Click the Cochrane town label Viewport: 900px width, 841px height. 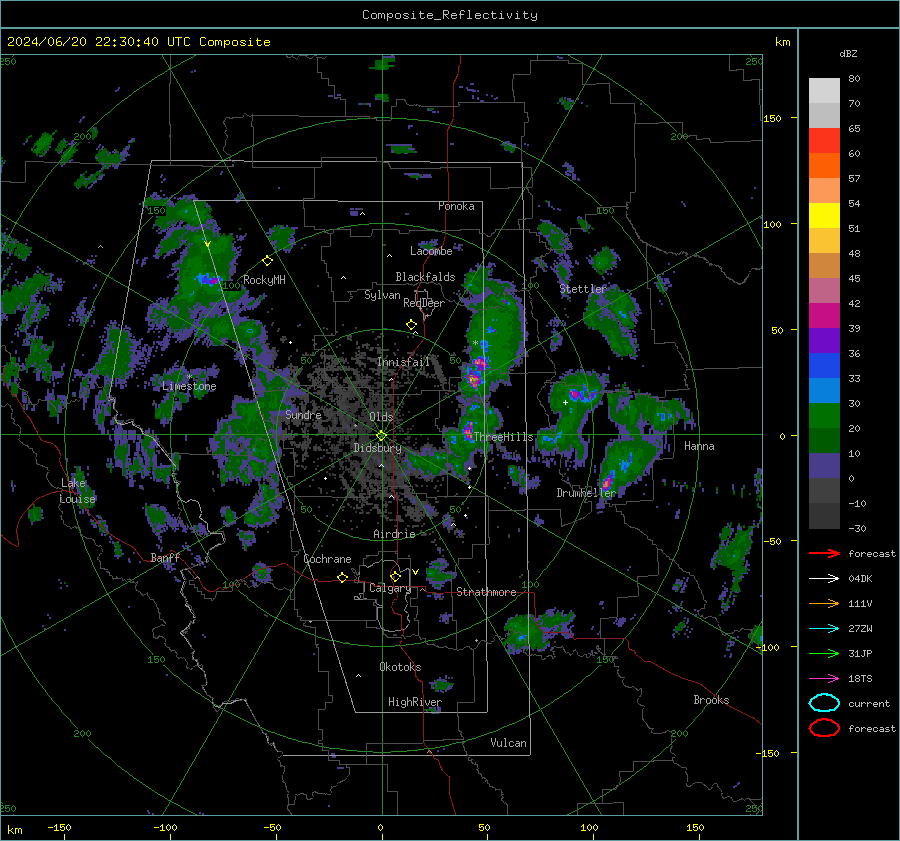coord(327,559)
